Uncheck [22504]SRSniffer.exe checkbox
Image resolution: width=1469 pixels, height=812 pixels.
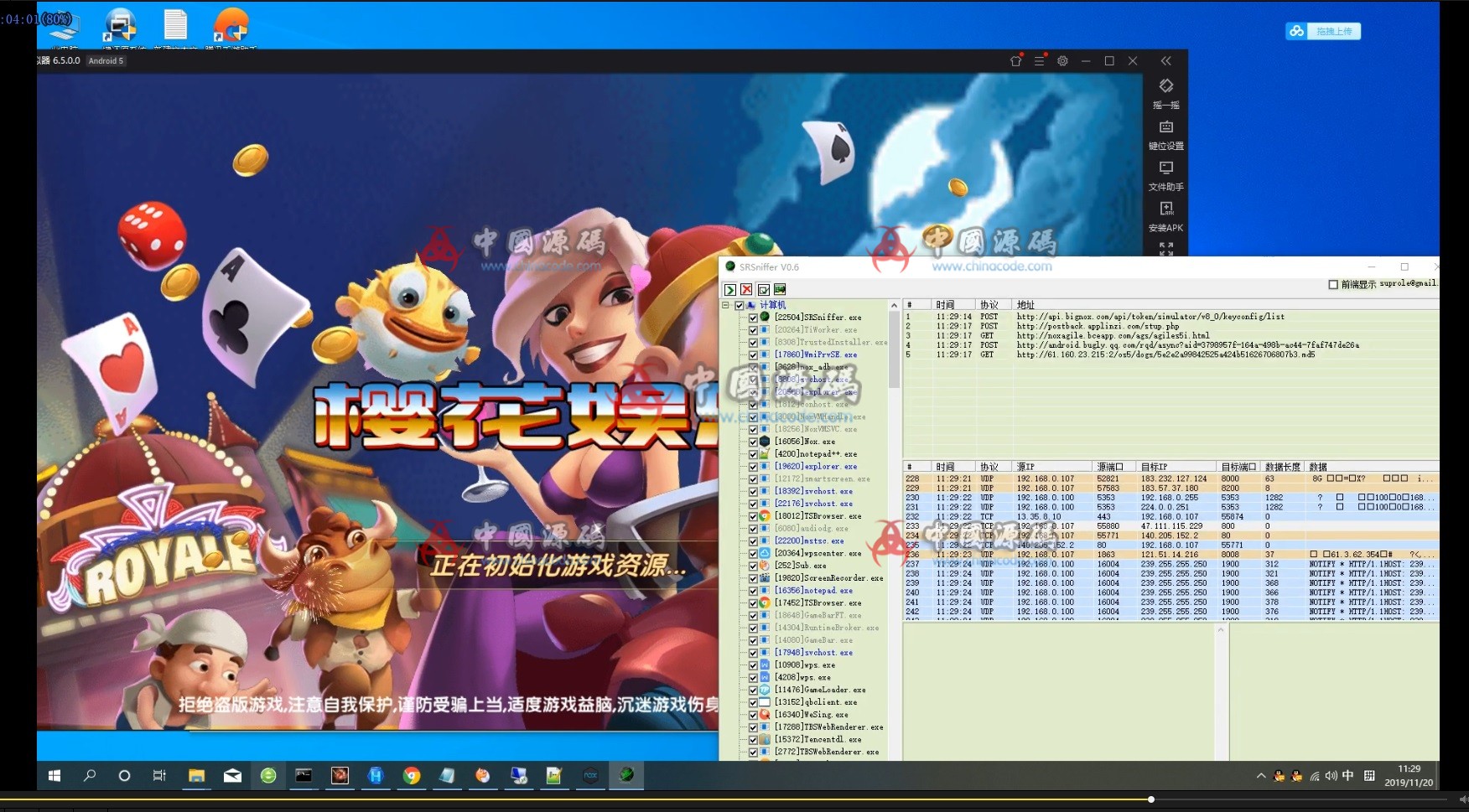pyautogui.click(x=753, y=318)
